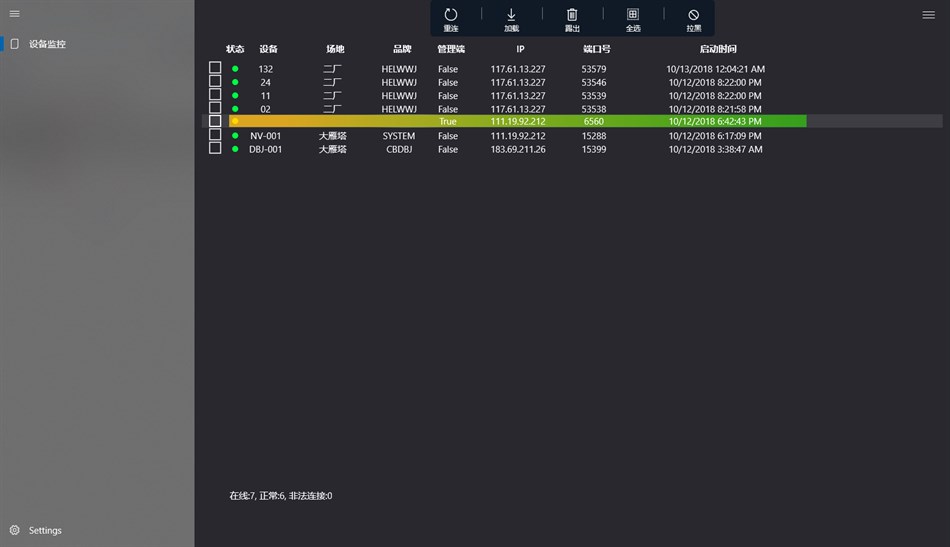Click start time 10/12/2018 6:42:43 PM
This screenshot has width=950, height=547.
coord(716,121)
